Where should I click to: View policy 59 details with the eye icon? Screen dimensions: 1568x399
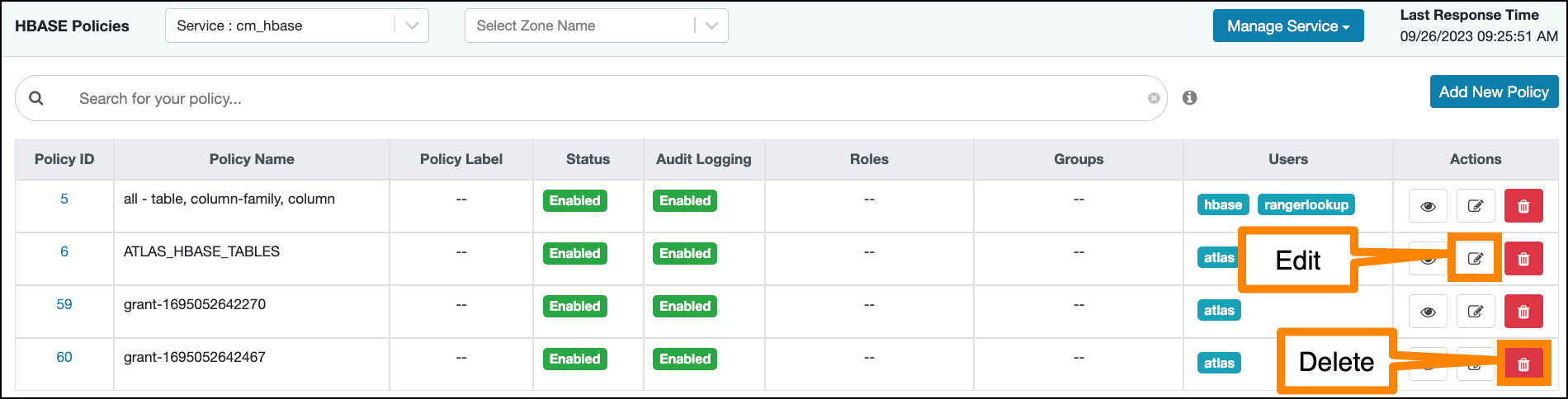point(1428,312)
